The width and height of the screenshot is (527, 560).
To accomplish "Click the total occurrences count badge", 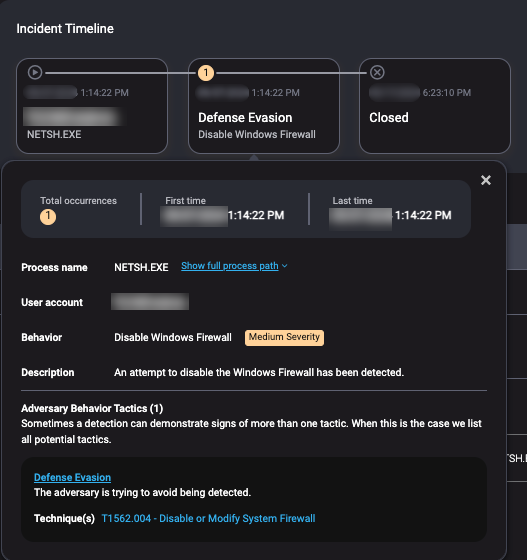I will 48,217.
